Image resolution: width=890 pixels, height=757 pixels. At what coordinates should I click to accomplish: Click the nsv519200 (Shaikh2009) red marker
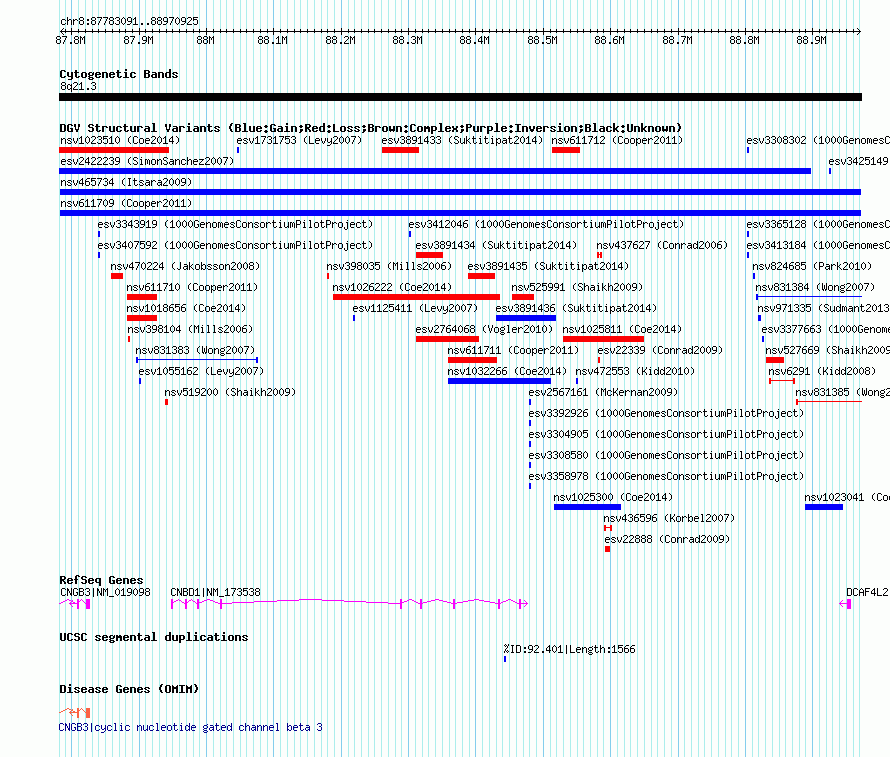(x=166, y=402)
